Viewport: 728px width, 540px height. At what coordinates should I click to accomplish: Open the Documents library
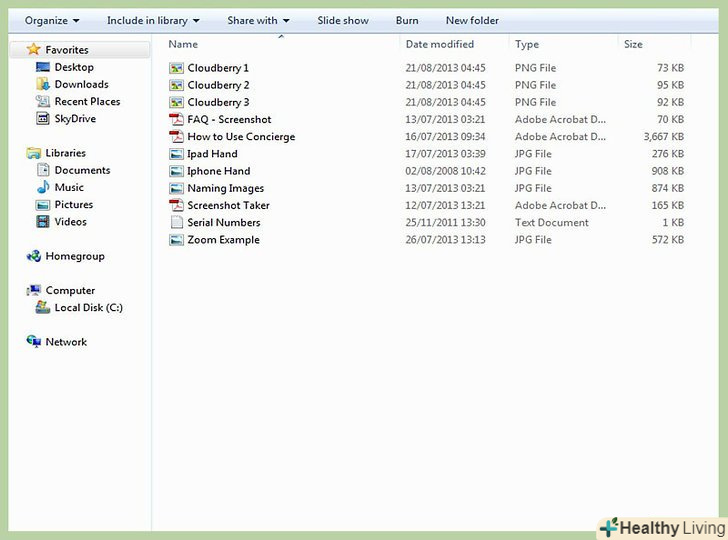point(82,170)
